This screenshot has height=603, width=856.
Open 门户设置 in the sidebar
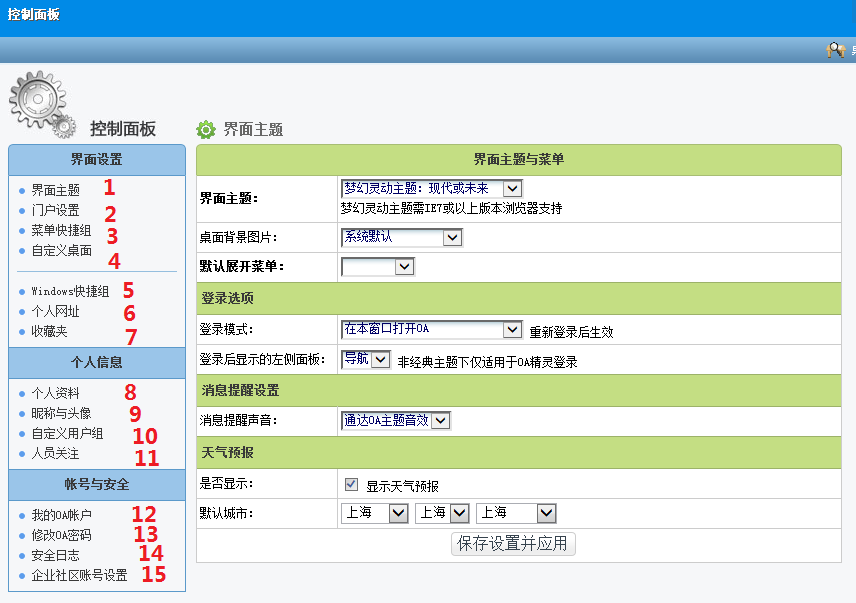(55, 211)
